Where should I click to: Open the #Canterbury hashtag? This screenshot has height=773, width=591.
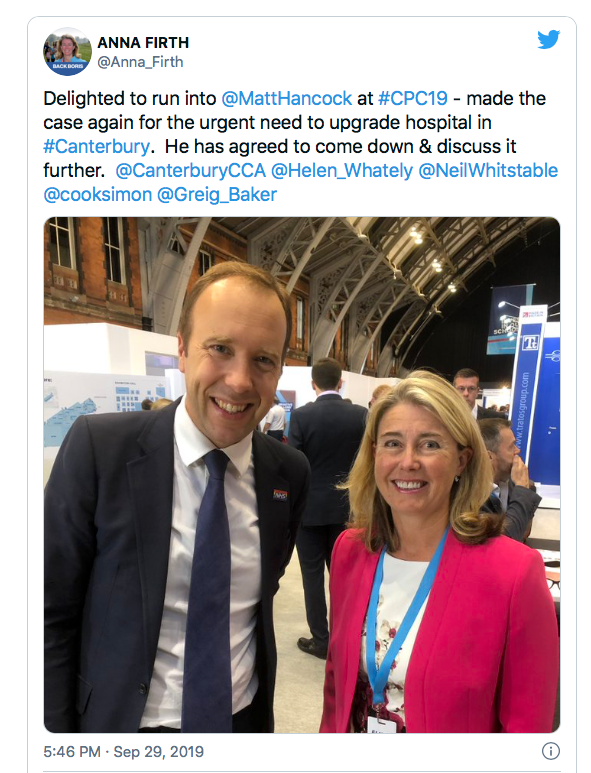click(x=96, y=146)
